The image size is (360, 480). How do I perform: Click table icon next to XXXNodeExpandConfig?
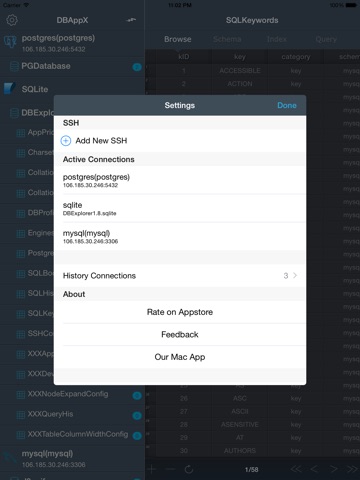(x=21, y=395)
